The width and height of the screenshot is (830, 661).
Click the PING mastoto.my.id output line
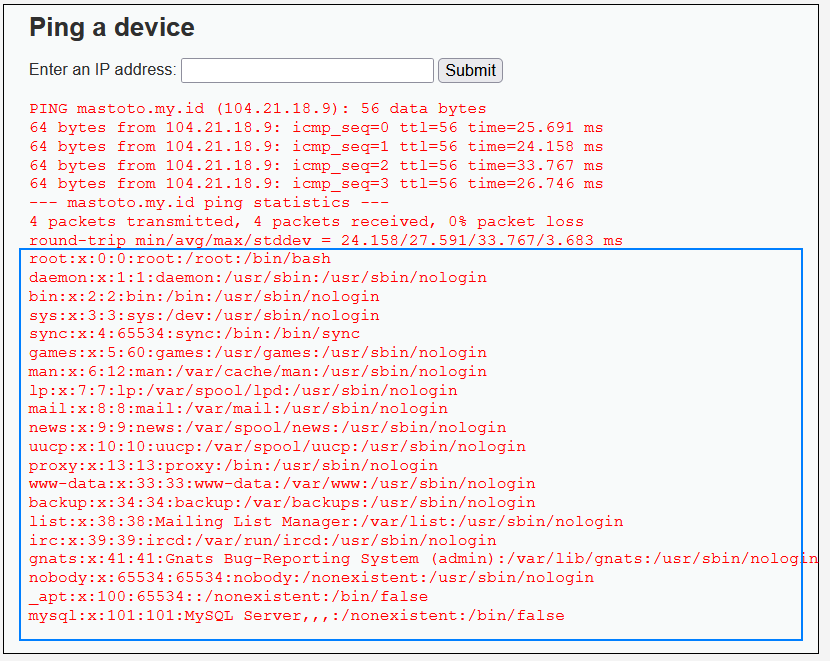258,109
